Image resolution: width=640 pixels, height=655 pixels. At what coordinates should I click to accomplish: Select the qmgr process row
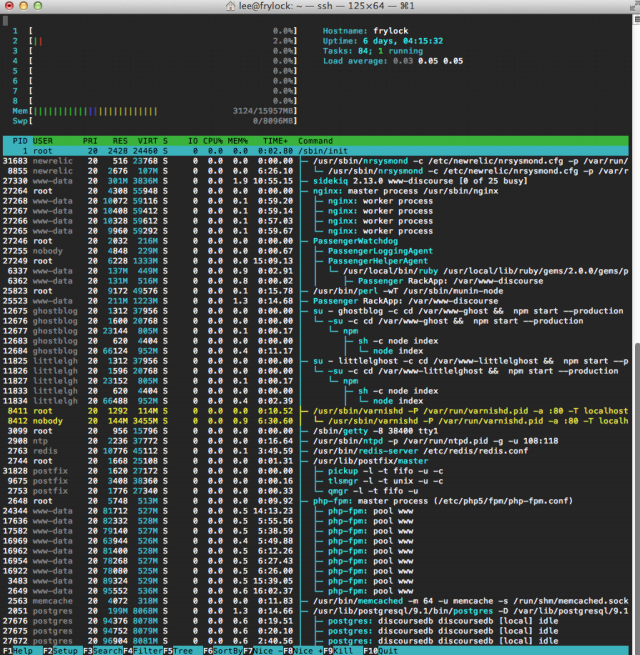coord(315,491)
